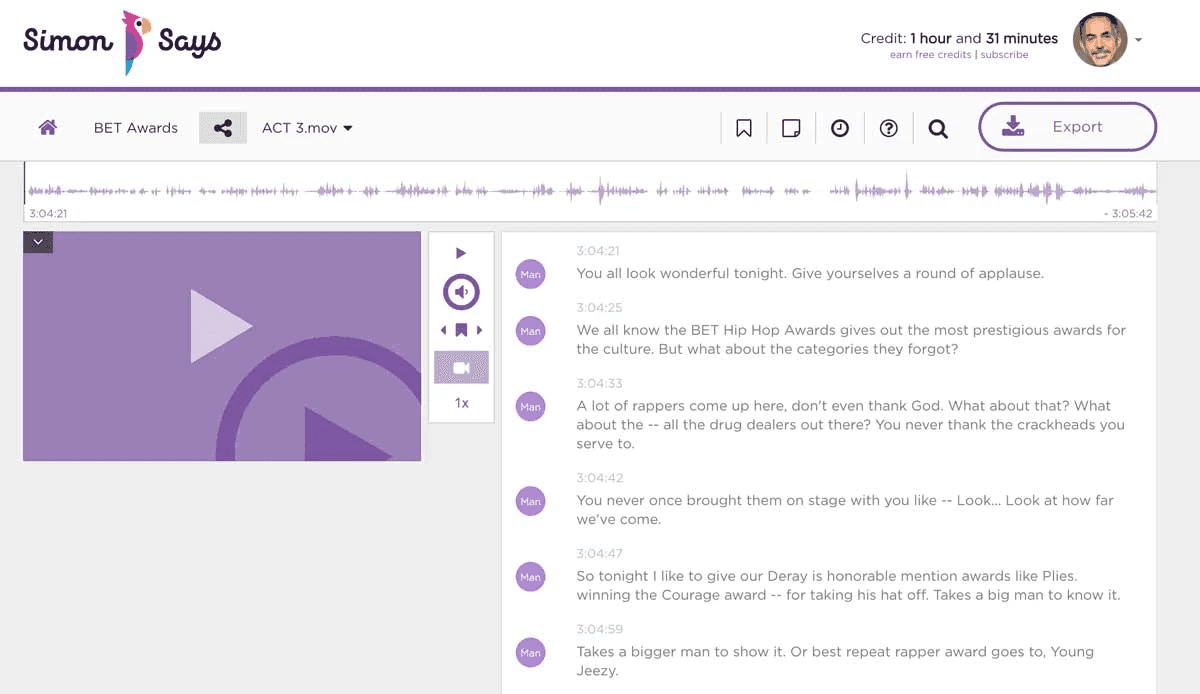Add a bookmark between navigation arrows

click(461, 330)
